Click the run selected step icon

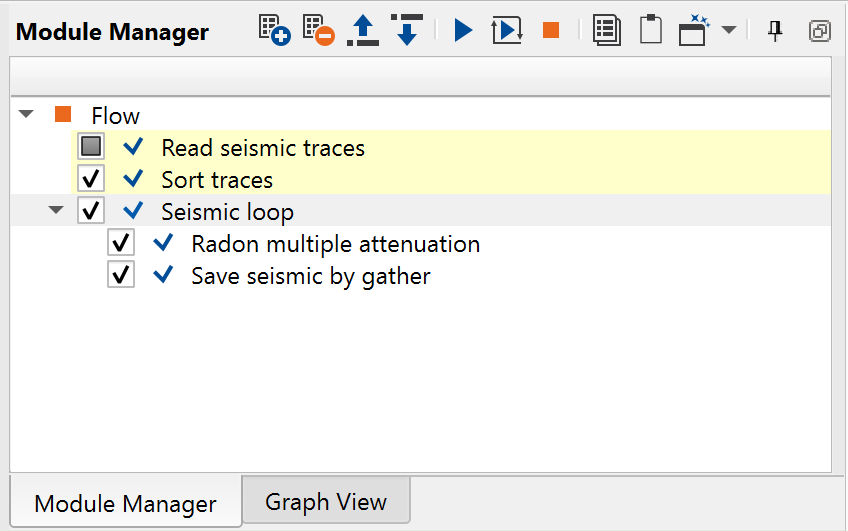coord(507,30)
